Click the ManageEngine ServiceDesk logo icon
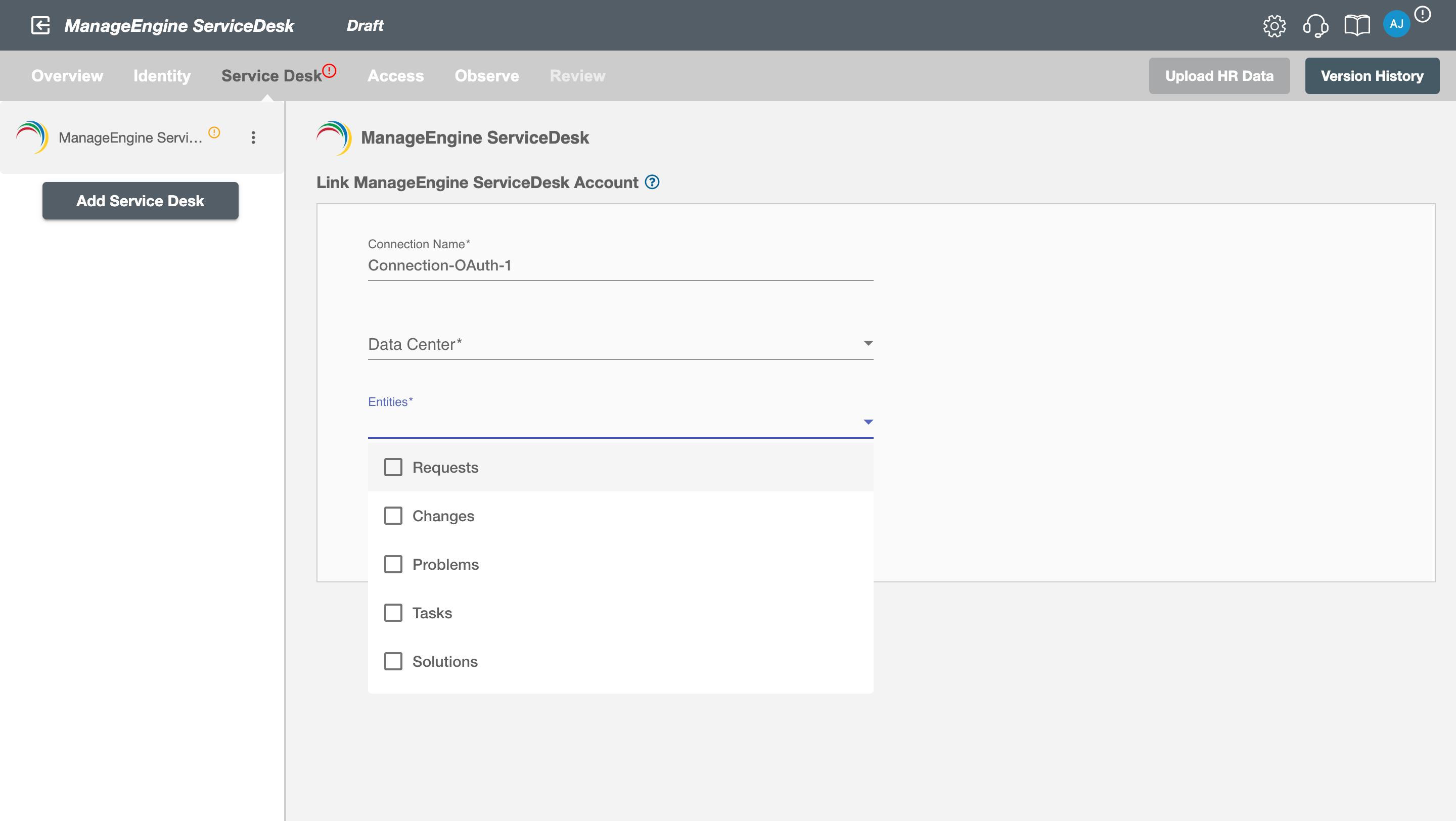Image resolution: width=1456 pixels, height=821 pixels. (x=335, y=137)
